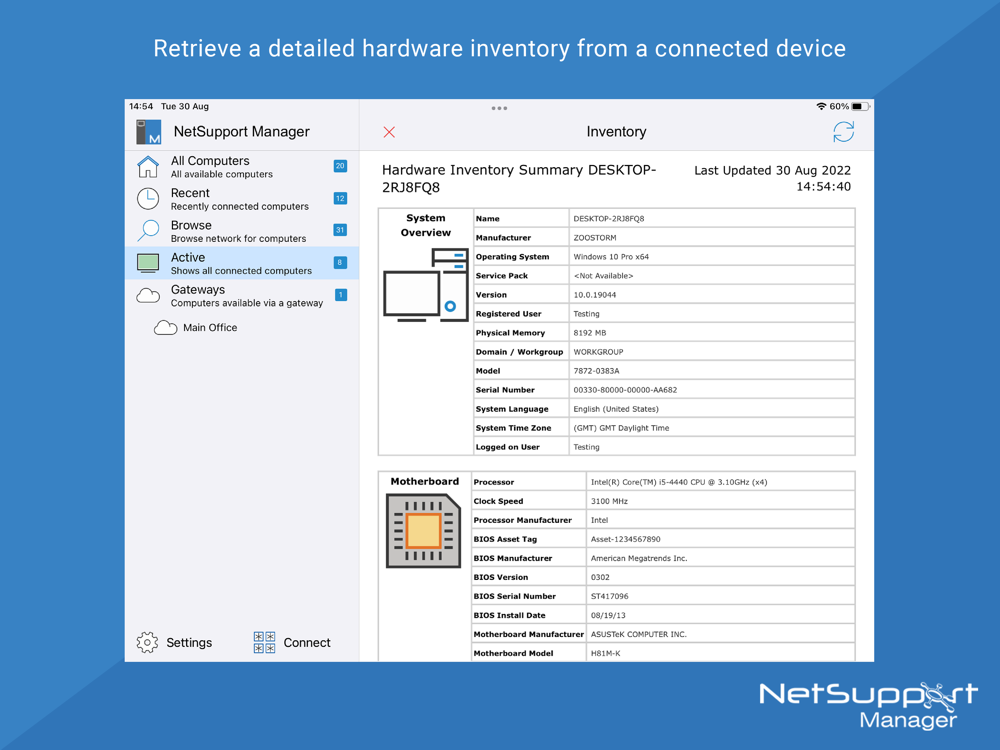
Task: Click the Processor Manufacturer label
Action: click(x=522, y=521)
